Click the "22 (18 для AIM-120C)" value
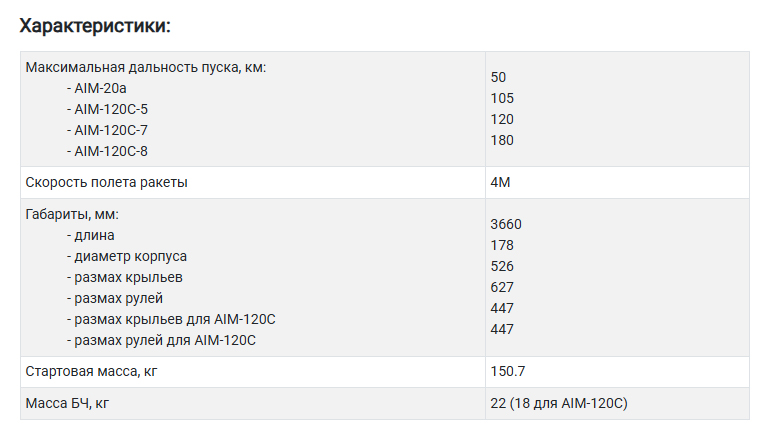Screen dimensions: 771x443 559,403
